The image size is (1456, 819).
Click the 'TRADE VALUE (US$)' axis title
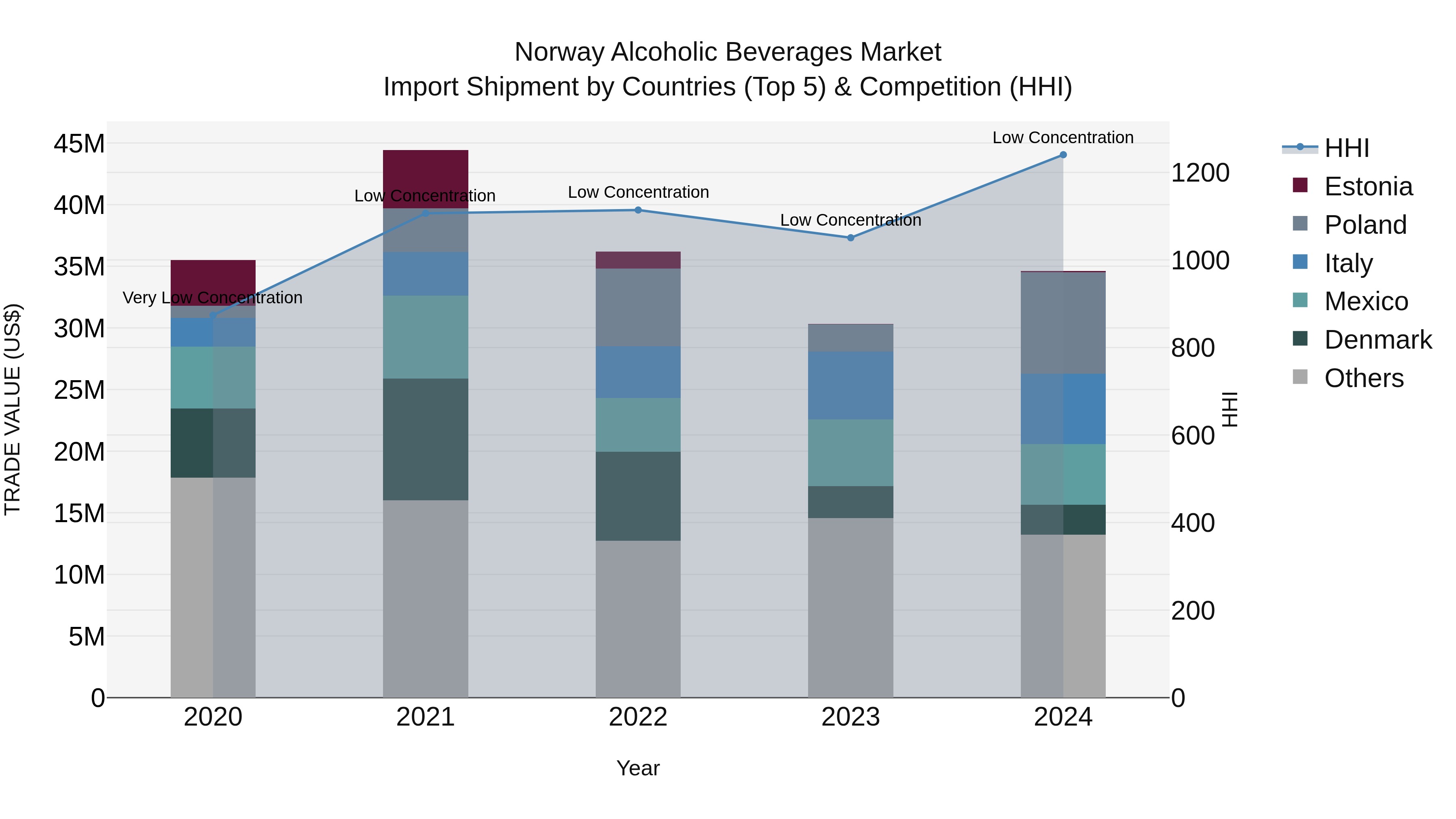(13, 409)
